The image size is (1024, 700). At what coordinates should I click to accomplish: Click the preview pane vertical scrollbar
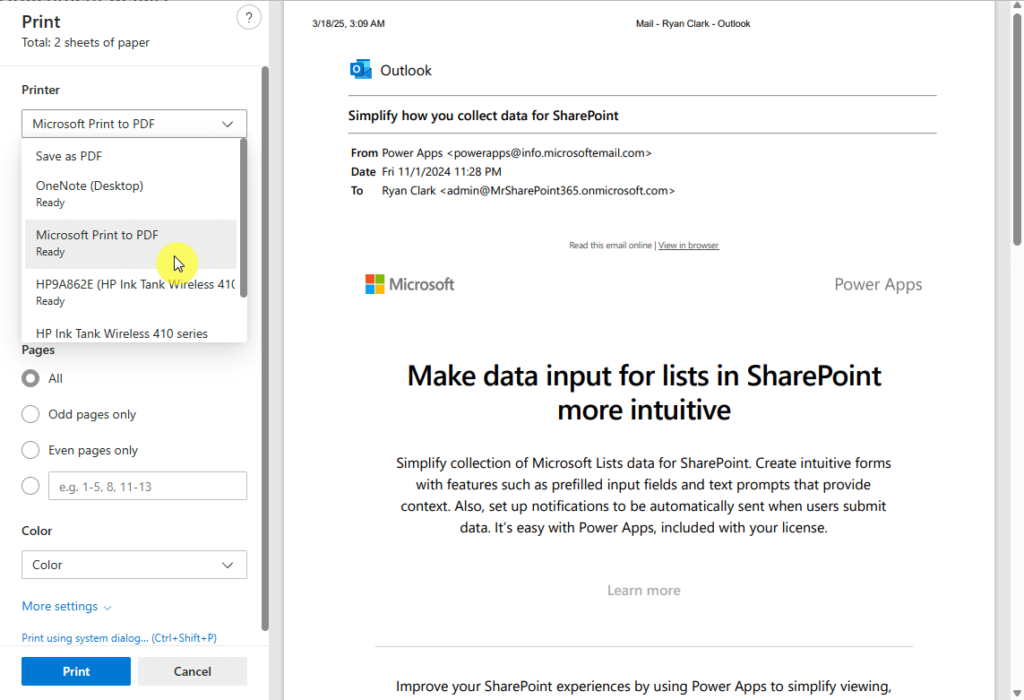click(x=1017, y=131)
